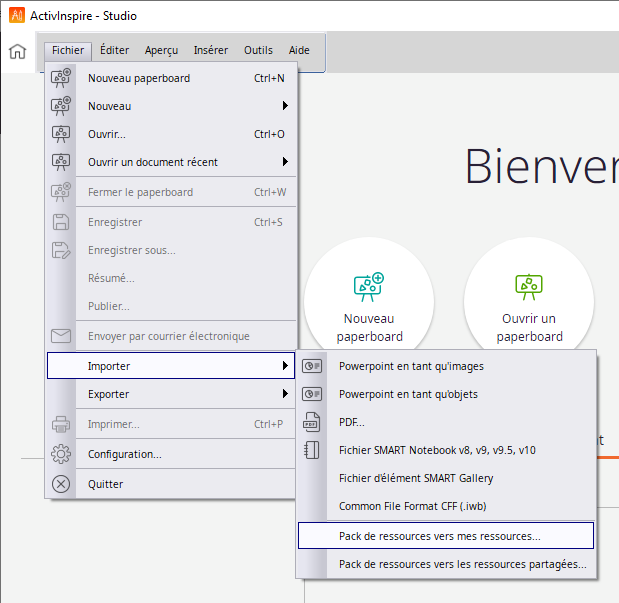The height and width of the screenshot is (603, 619).
Task: Click the Nouveau paperboard round button
Action: 369,302
